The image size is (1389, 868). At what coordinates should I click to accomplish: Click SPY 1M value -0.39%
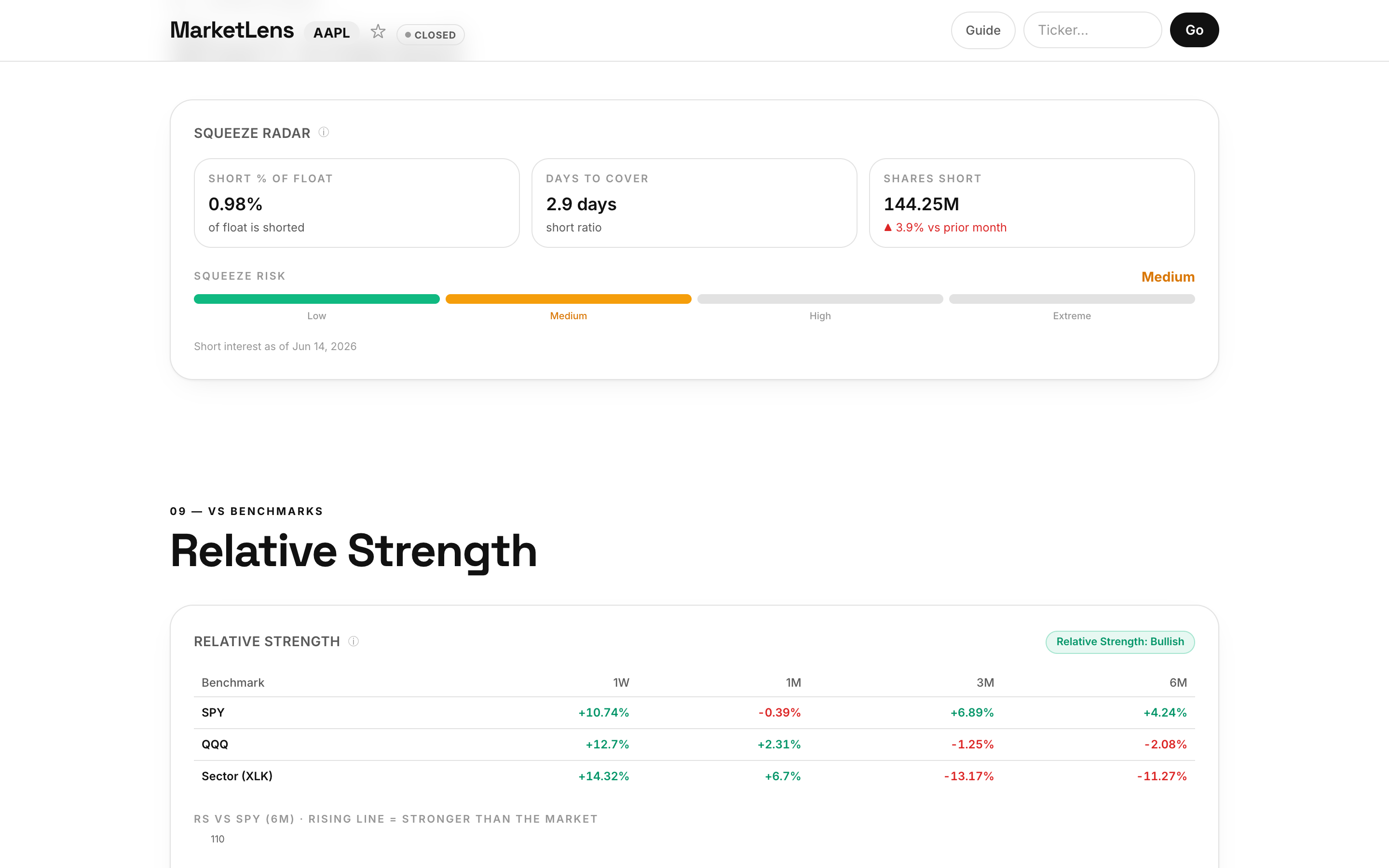779,712
